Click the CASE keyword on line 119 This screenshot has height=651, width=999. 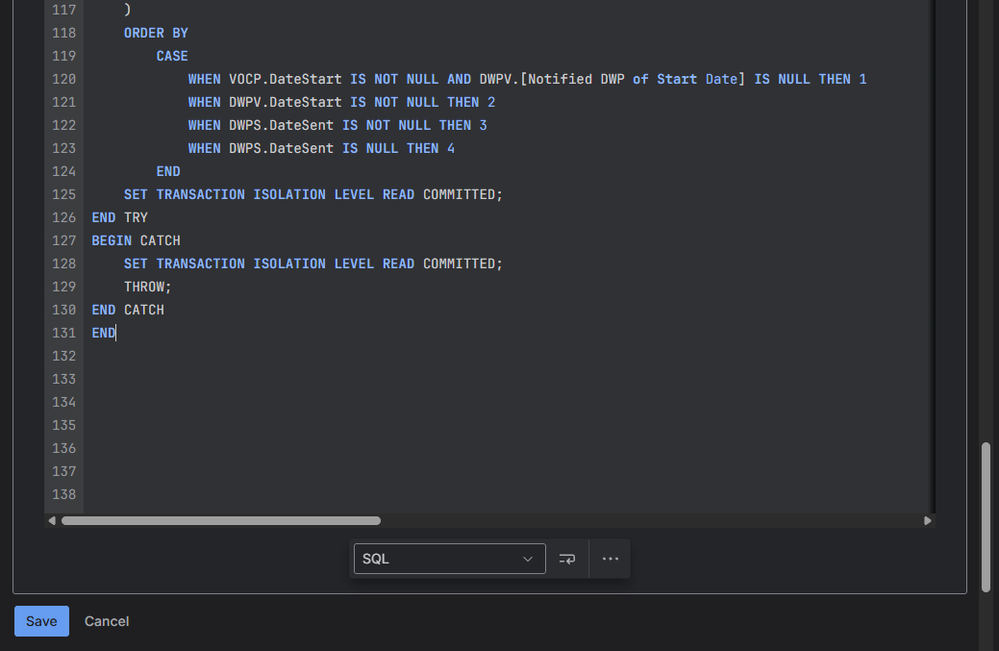[171, 55]
